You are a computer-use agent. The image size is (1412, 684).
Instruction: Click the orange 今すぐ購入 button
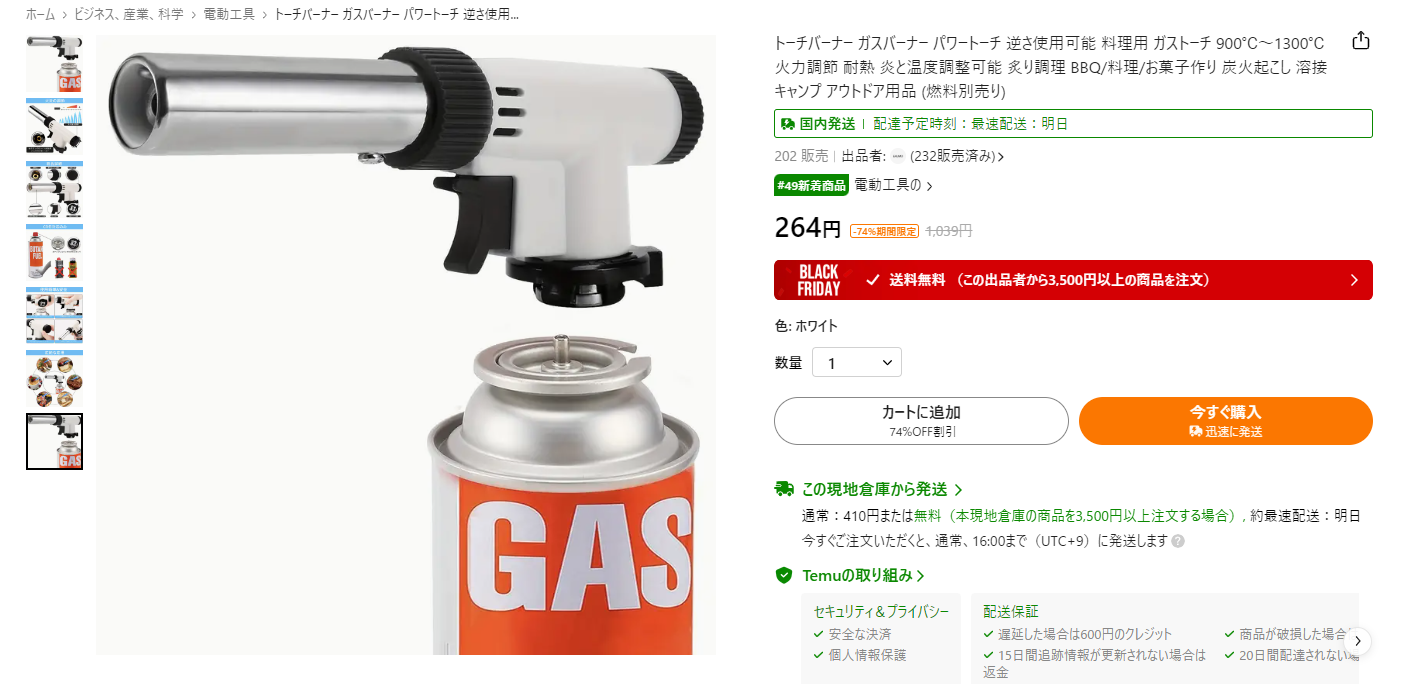click(x=1225, y=421)
